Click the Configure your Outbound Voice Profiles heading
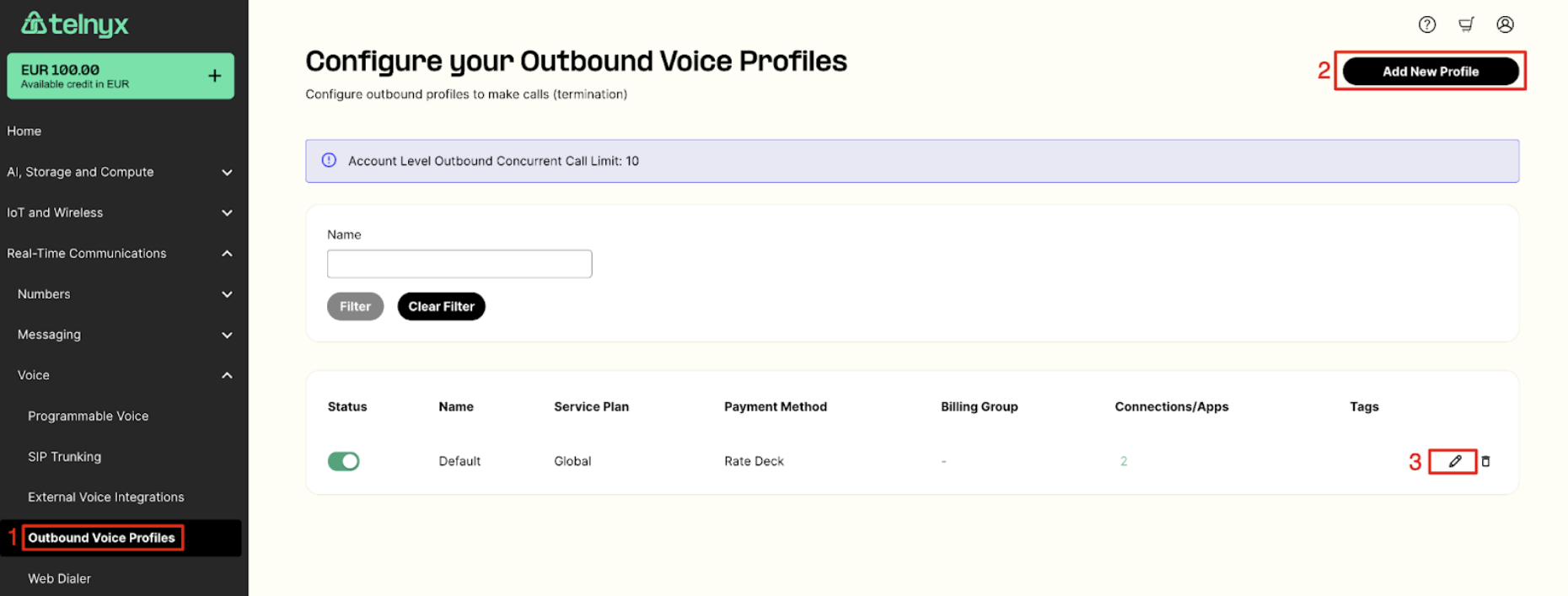The width and height of the screenshot is (1568, 596). (576, 62)
